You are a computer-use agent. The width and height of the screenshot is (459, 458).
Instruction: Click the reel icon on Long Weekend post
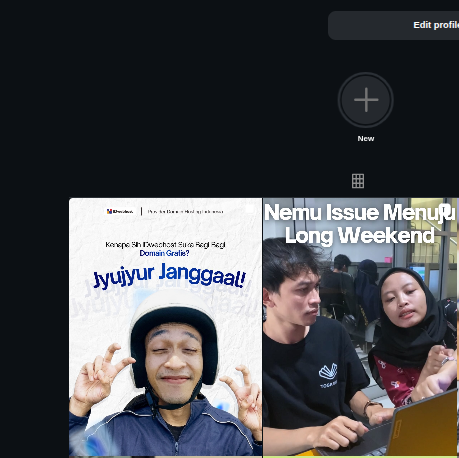tap(446, 210)
